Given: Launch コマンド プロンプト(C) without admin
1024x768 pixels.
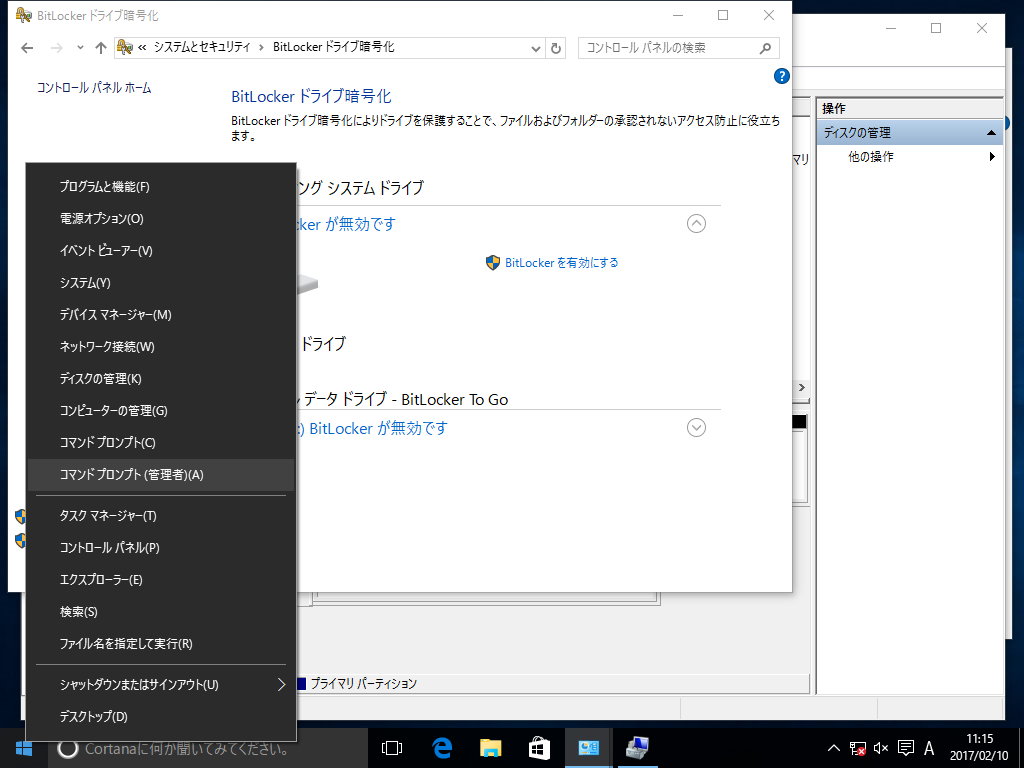Looking at the screenshot, I should 161,443.
